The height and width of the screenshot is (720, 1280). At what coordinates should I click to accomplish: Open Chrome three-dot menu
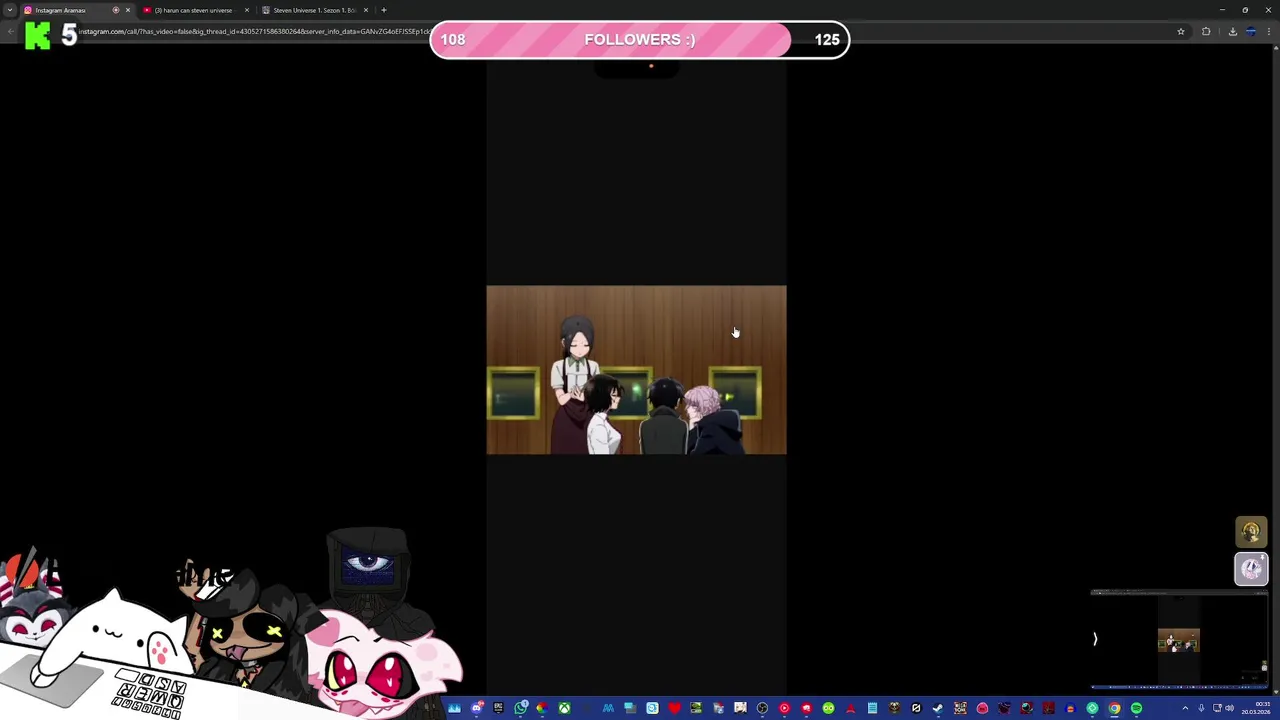pyautogui.click(x=1271, y=32)
